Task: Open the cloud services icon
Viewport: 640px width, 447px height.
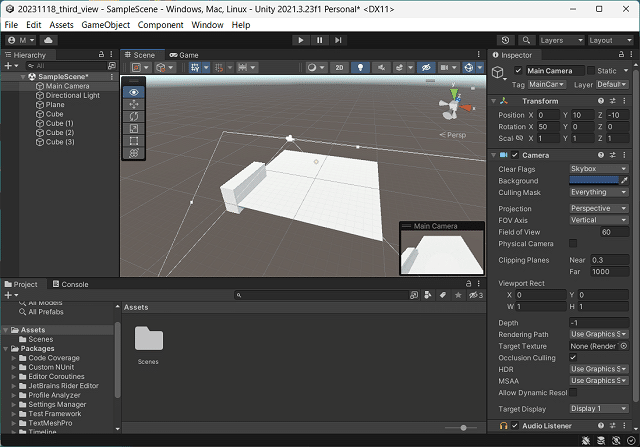Action: 48,40
